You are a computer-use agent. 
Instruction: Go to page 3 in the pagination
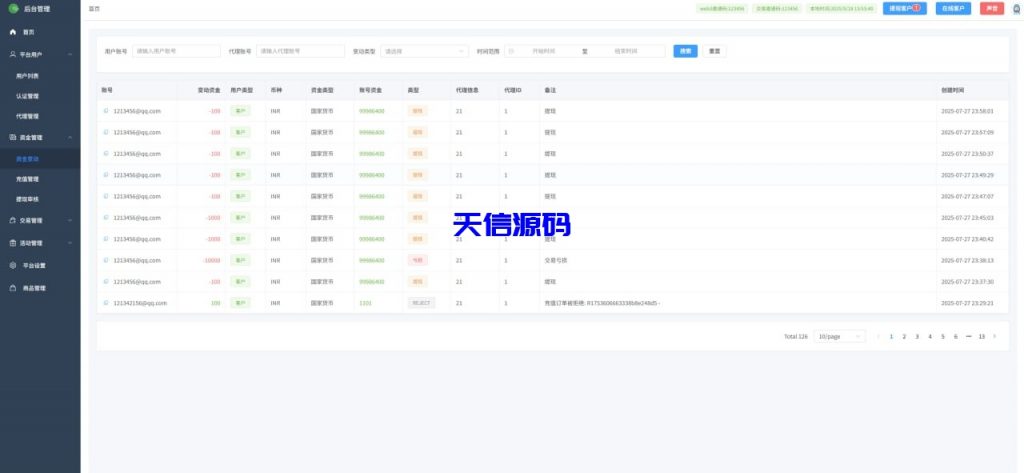click(917, 337)
